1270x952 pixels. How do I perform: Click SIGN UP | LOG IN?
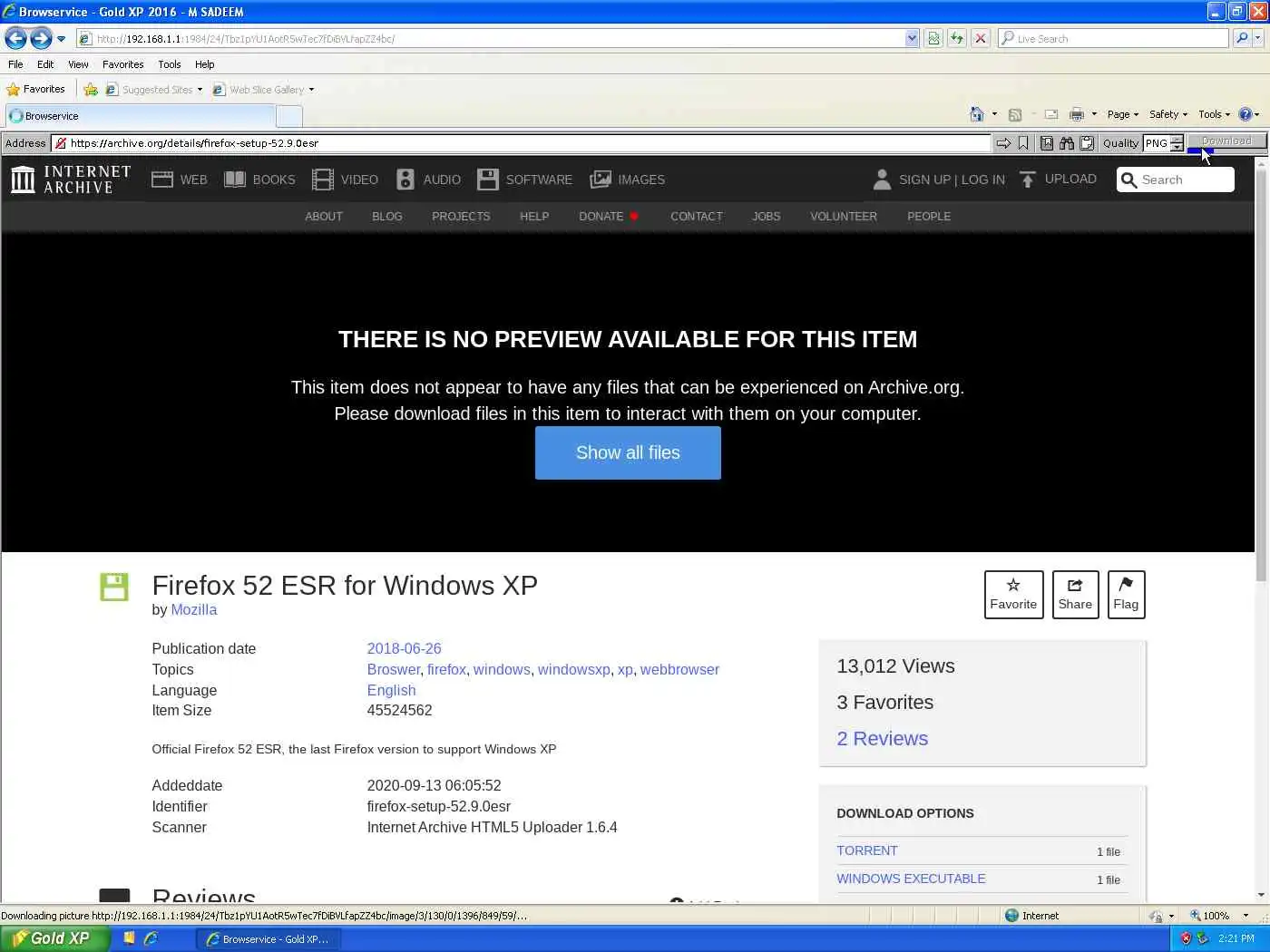[x=939, y=180]
